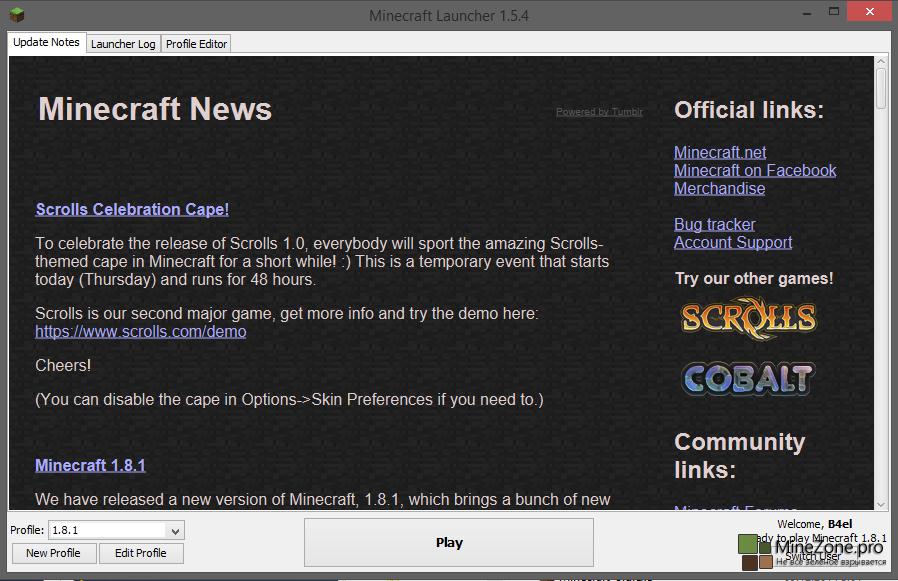898x581 pixels.
Task: Click the Minecraft grass block title icon
Action: coord(13,15)
